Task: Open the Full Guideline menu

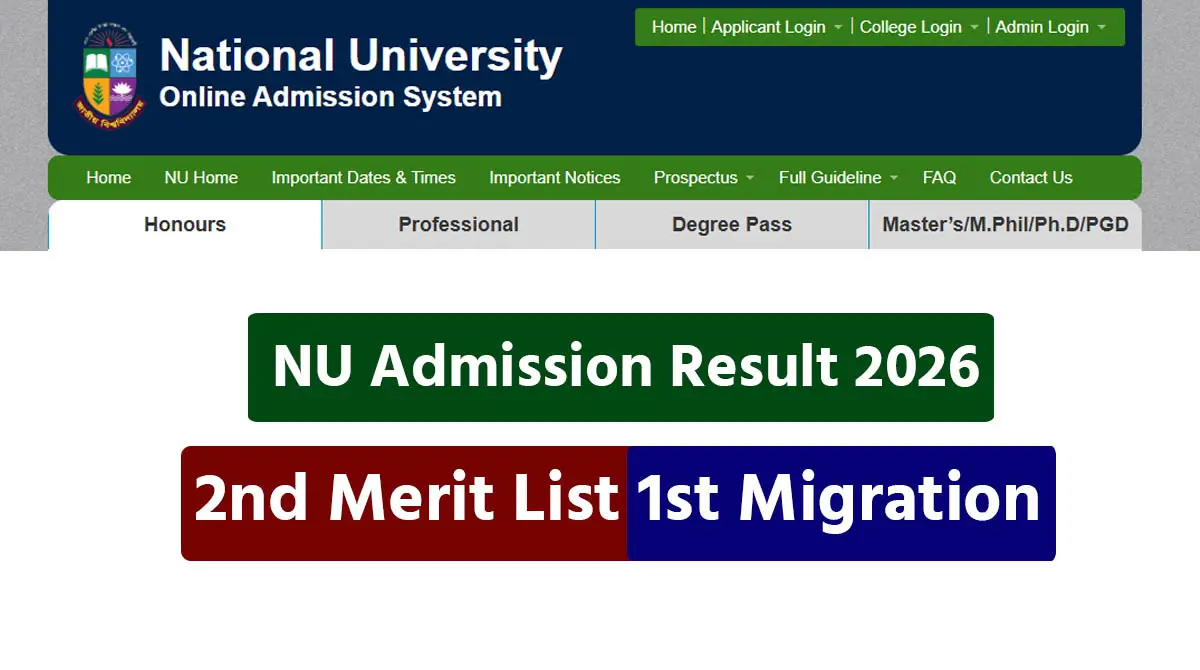Action: coord(830,177)
